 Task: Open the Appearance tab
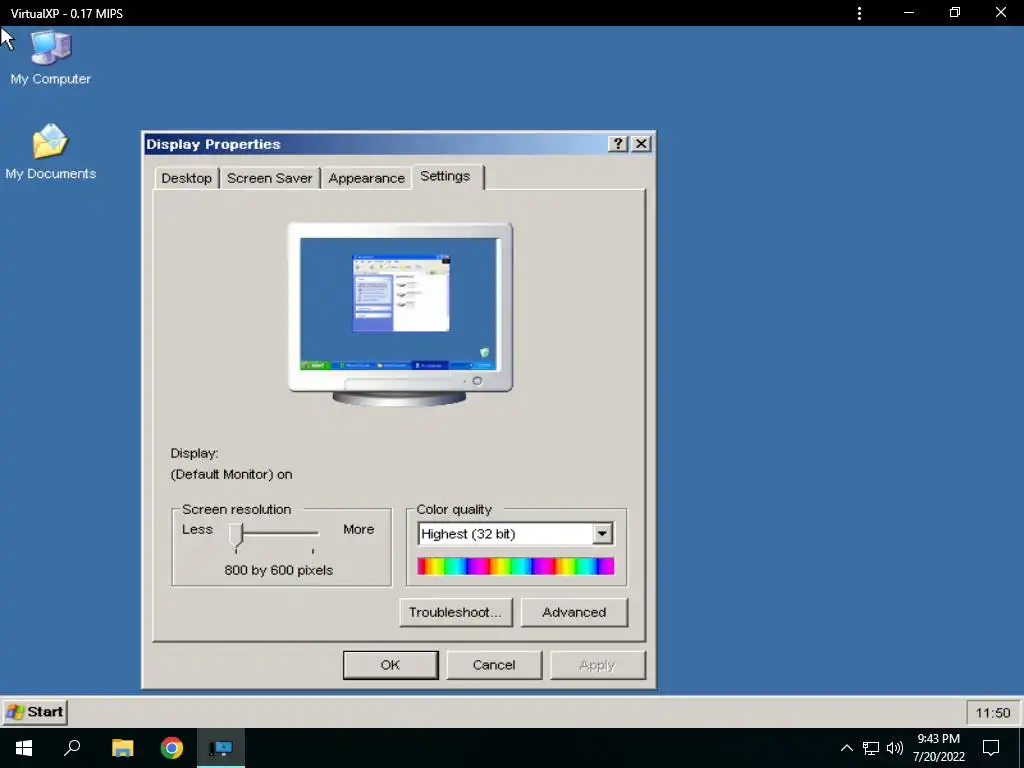tap(366, 178)
